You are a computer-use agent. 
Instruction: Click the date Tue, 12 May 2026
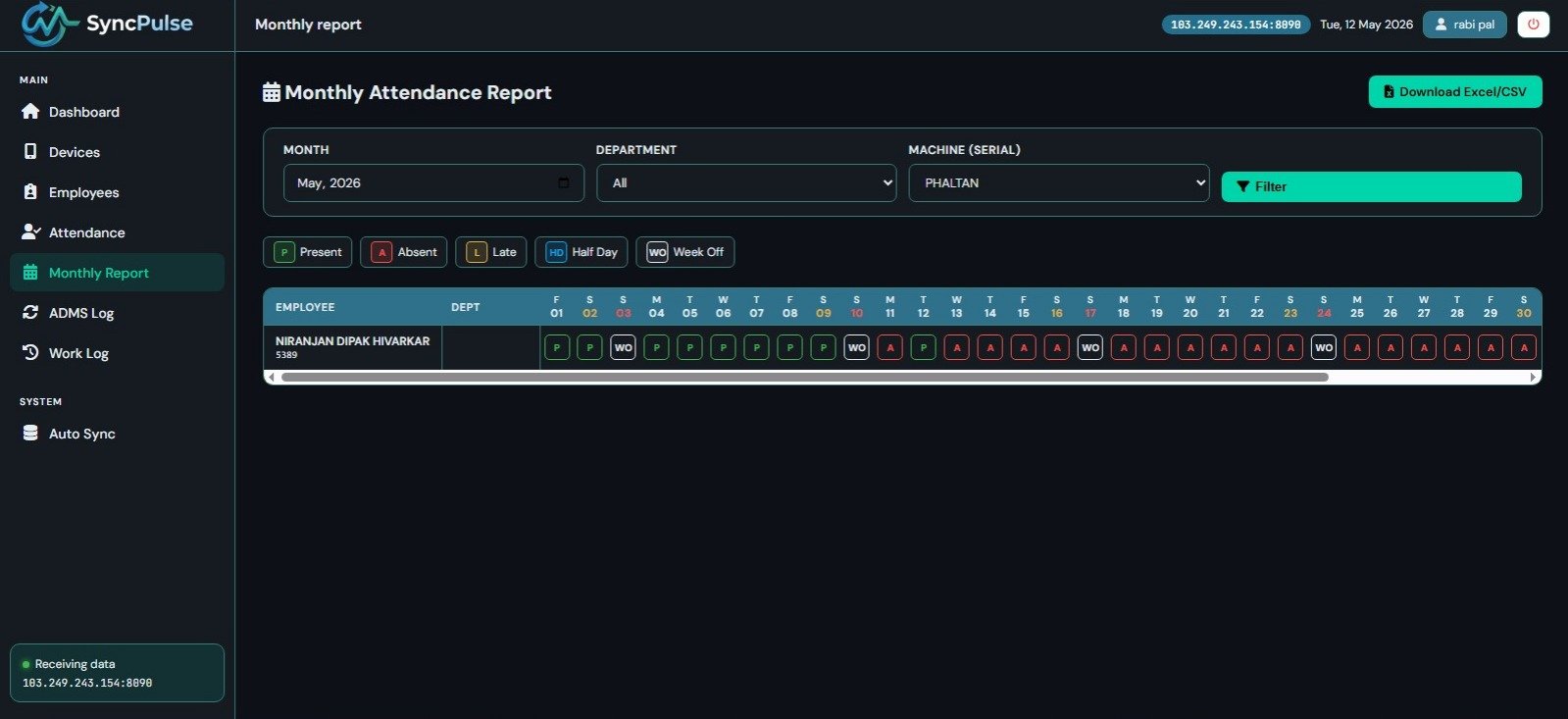pos(1366,25)
